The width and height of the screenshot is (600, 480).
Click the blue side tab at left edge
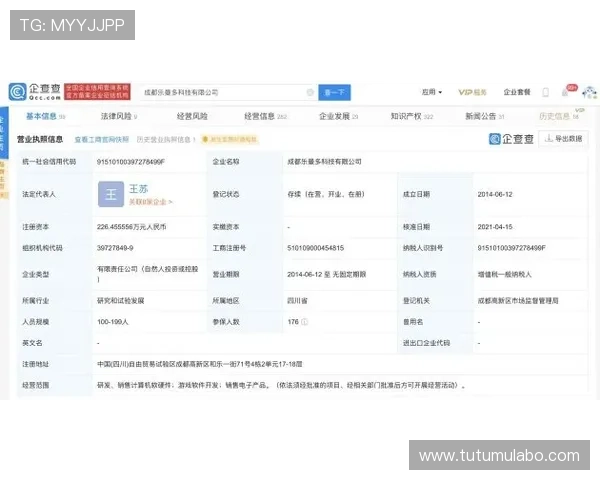[x=3, y=132]
